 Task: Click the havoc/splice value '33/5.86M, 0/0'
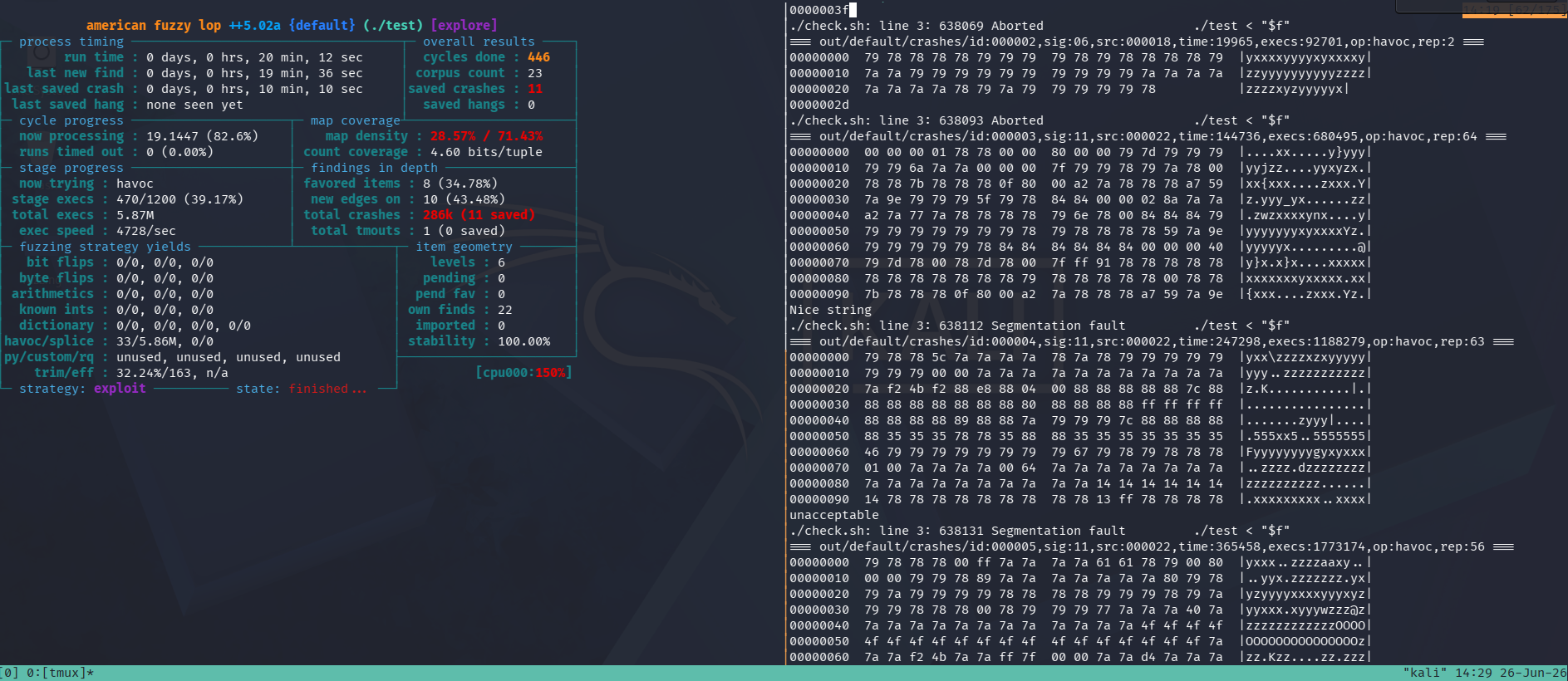point(165,341)
